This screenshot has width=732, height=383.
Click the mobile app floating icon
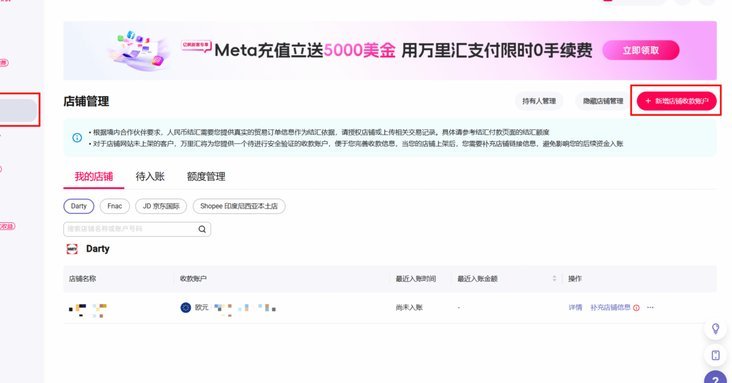[x=715, y=355]
